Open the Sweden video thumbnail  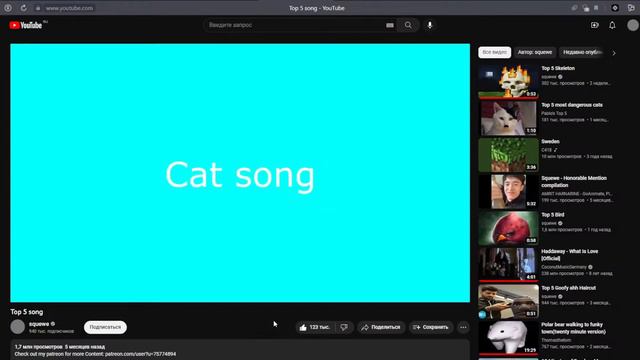coord(508,155)
